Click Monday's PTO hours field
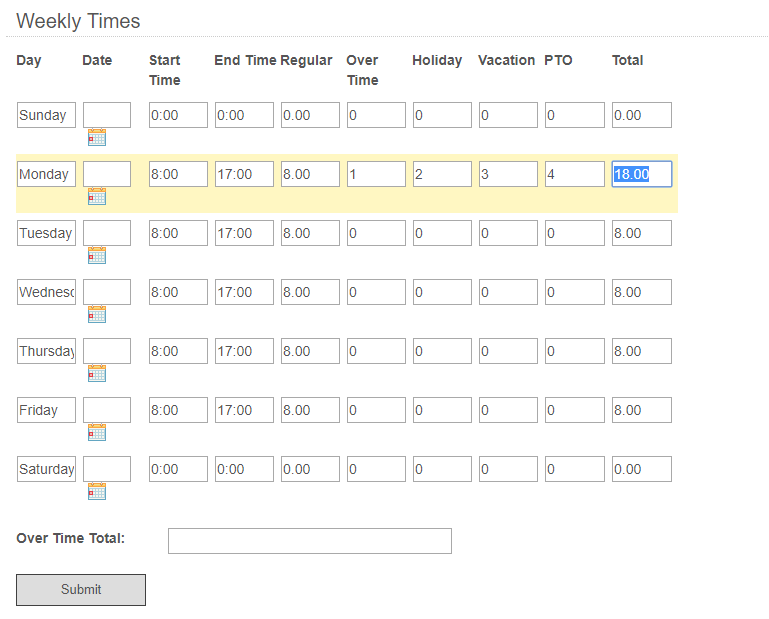 pos(574,174)
